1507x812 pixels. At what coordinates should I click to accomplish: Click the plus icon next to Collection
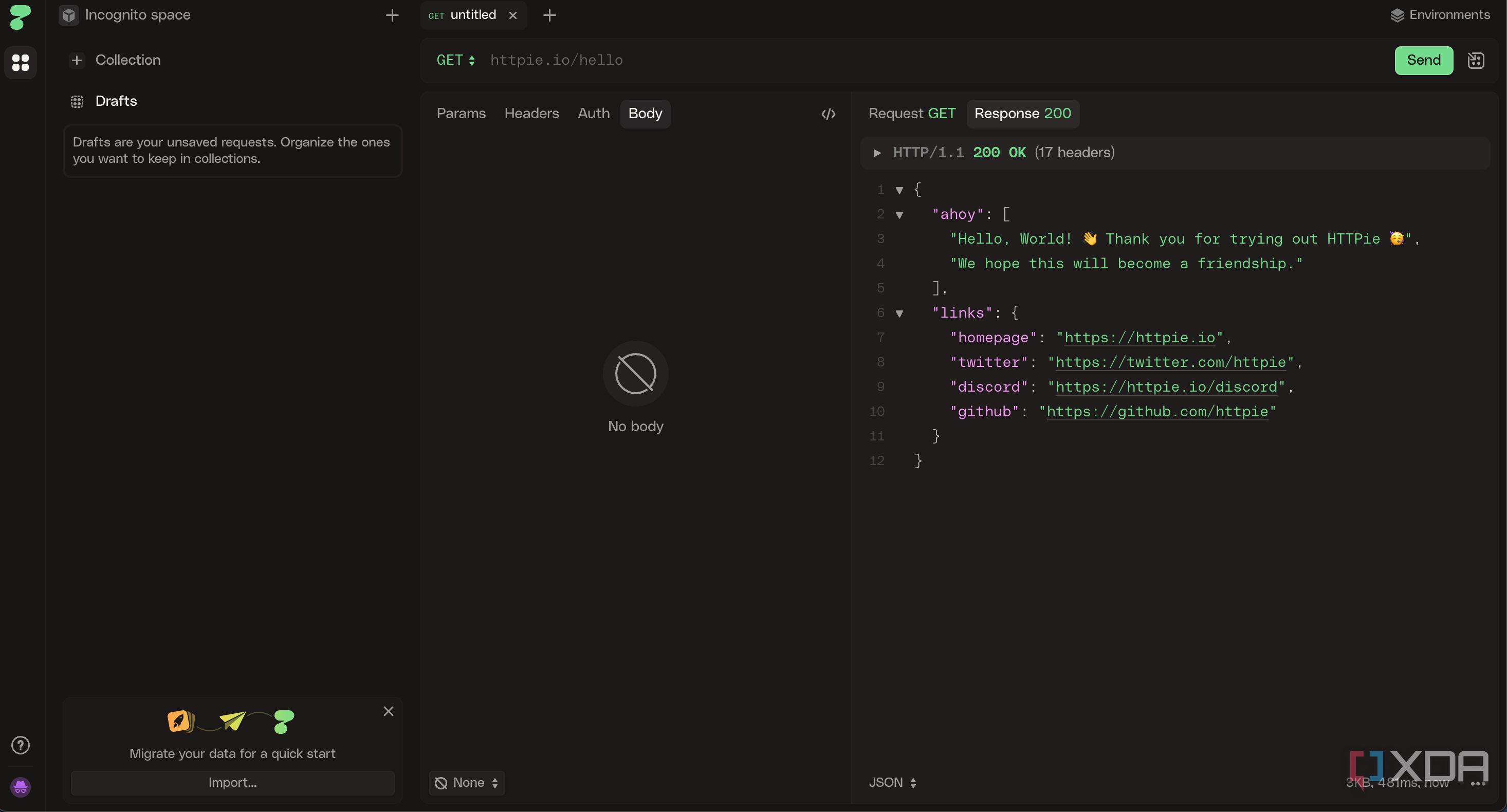click(77, 60)
